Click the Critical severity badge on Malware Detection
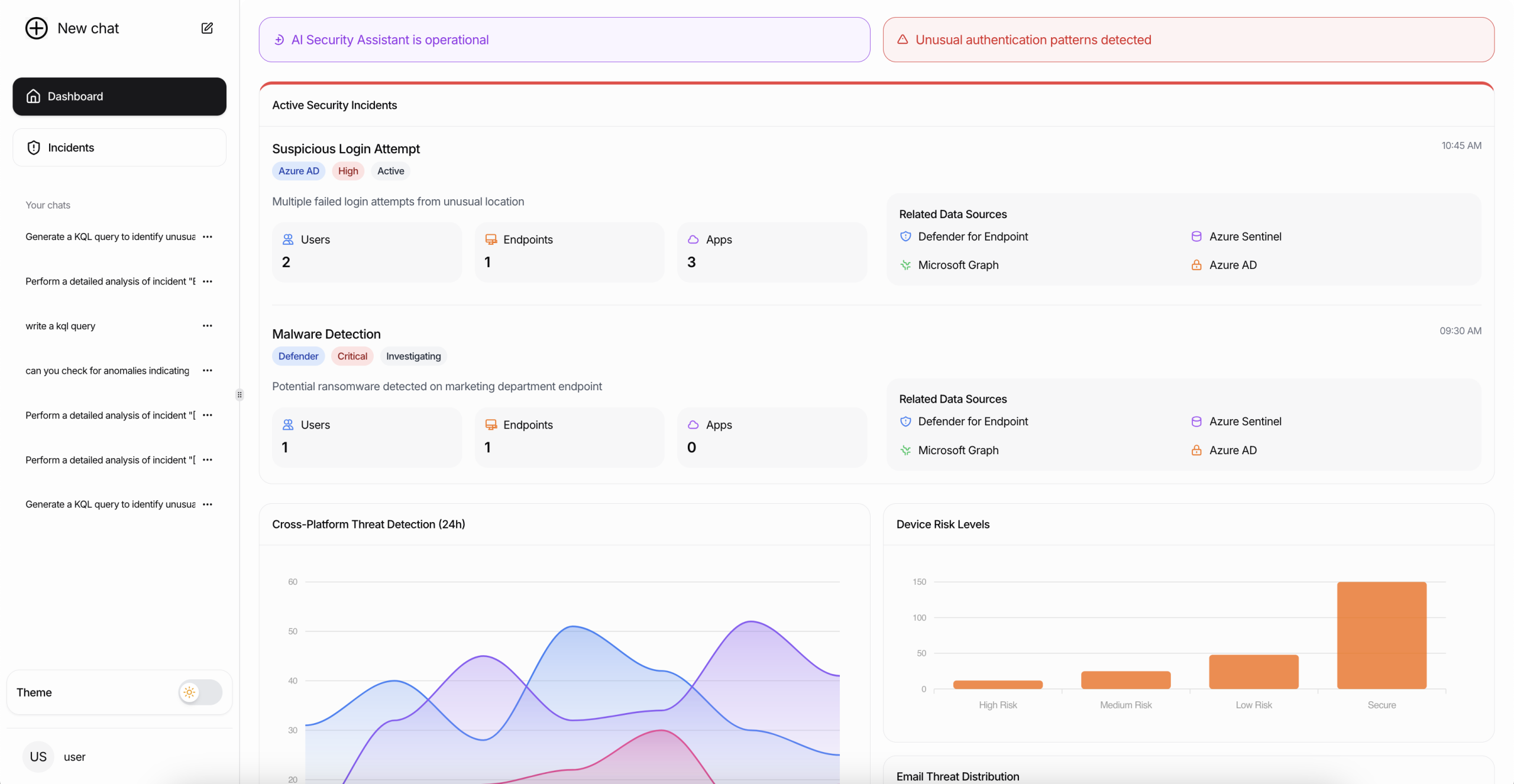This screenshot has width=1514, height=784. (352, 356)
